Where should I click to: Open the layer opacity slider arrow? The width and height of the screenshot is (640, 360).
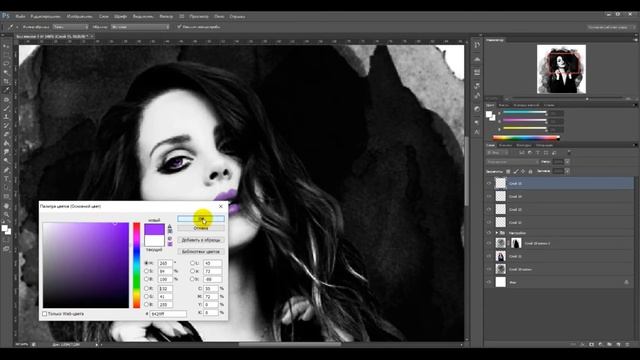point(567,162)
